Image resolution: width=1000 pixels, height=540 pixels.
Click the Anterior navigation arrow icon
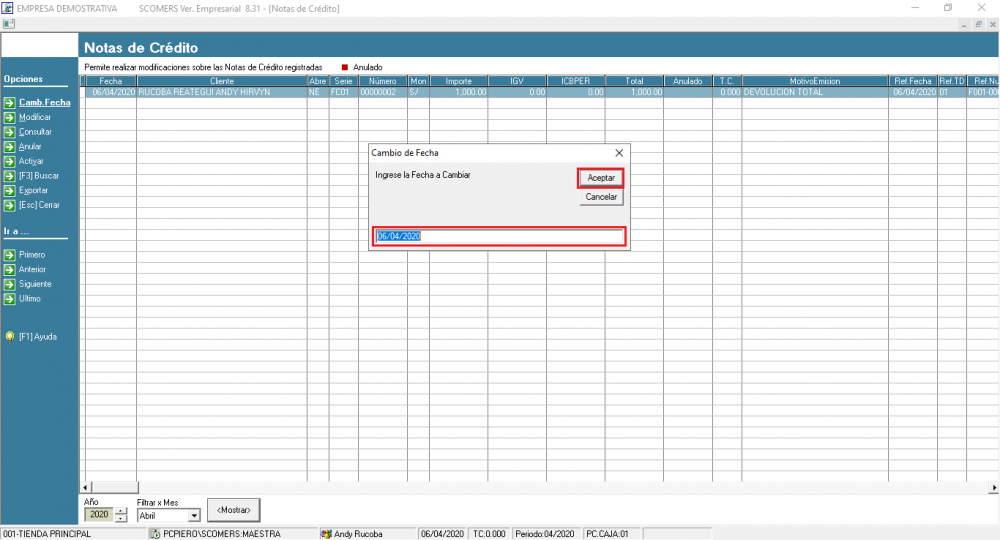tap(10, 270)
